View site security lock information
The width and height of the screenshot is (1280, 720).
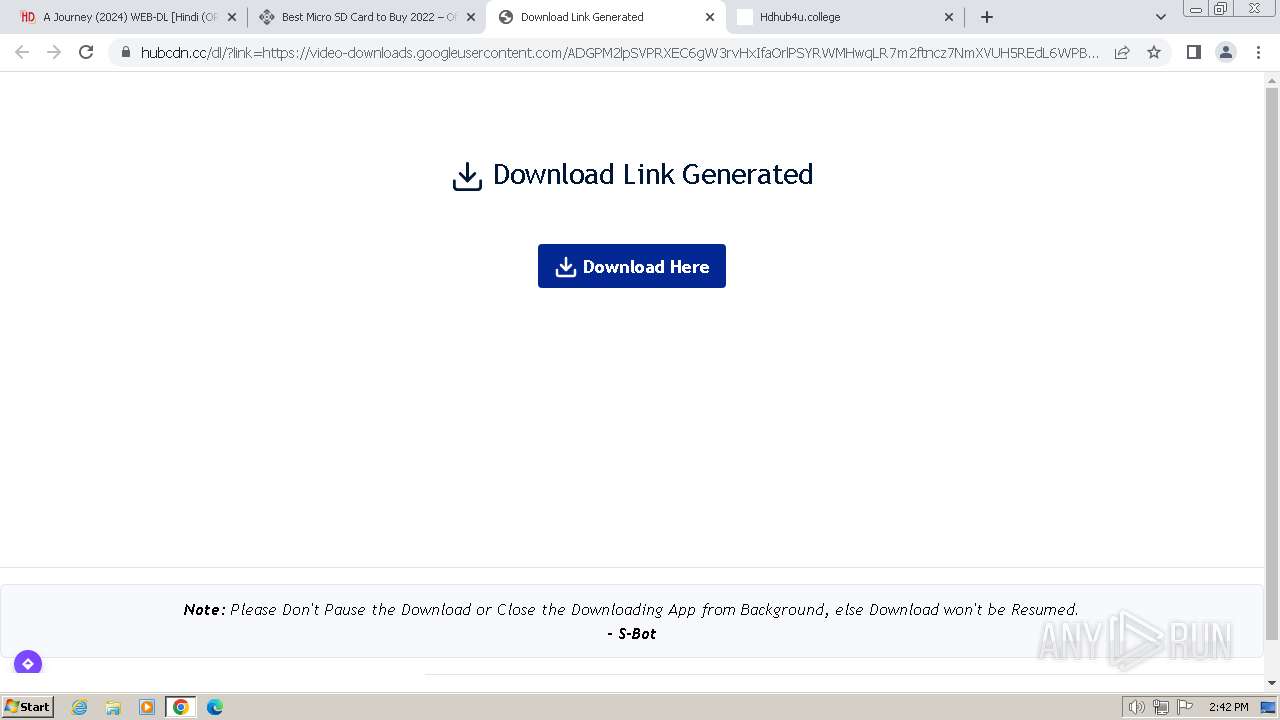[126, 52]
